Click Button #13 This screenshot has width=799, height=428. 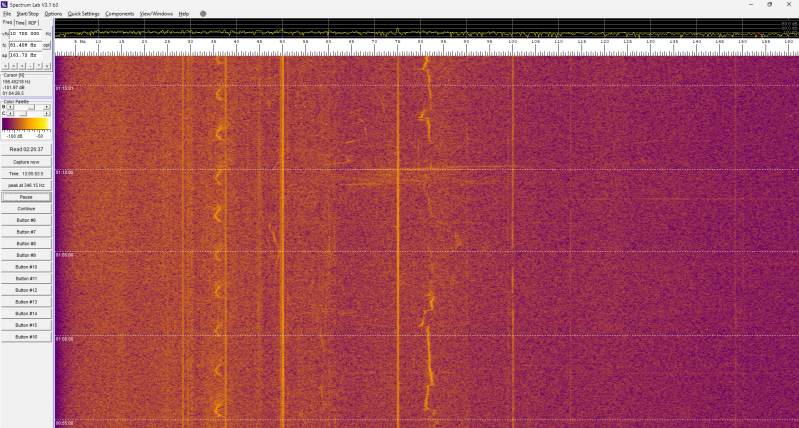click(x=26, y=302)
